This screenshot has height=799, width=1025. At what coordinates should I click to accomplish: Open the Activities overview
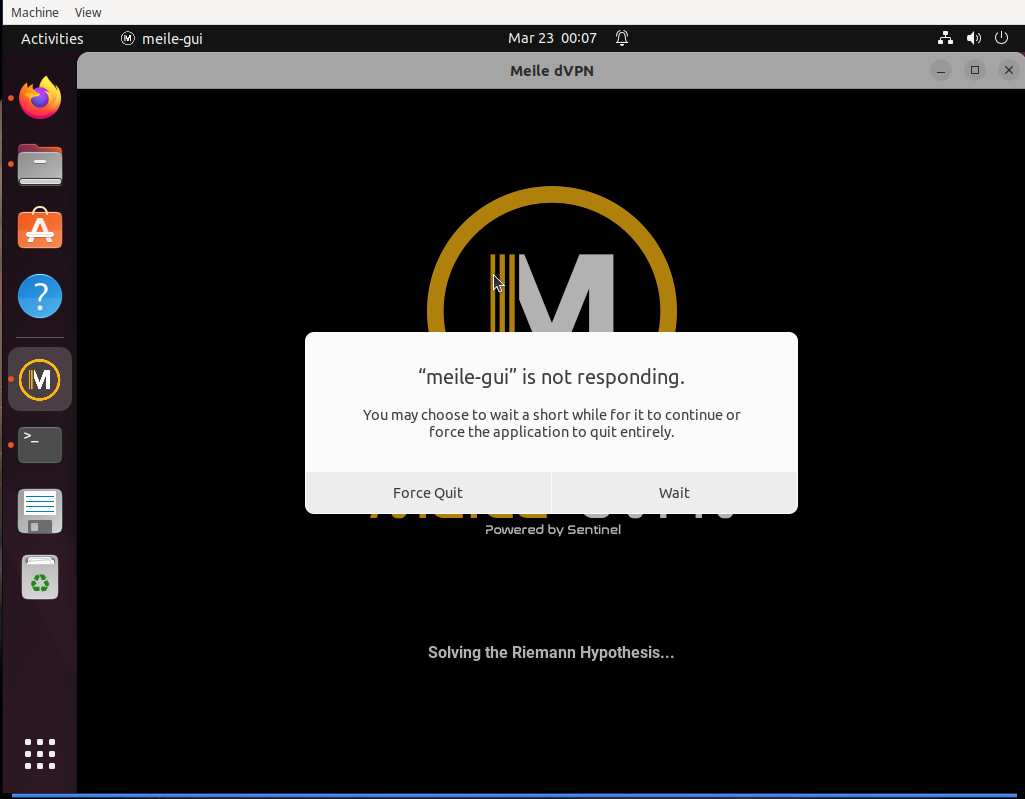click(x=54, y=38)
